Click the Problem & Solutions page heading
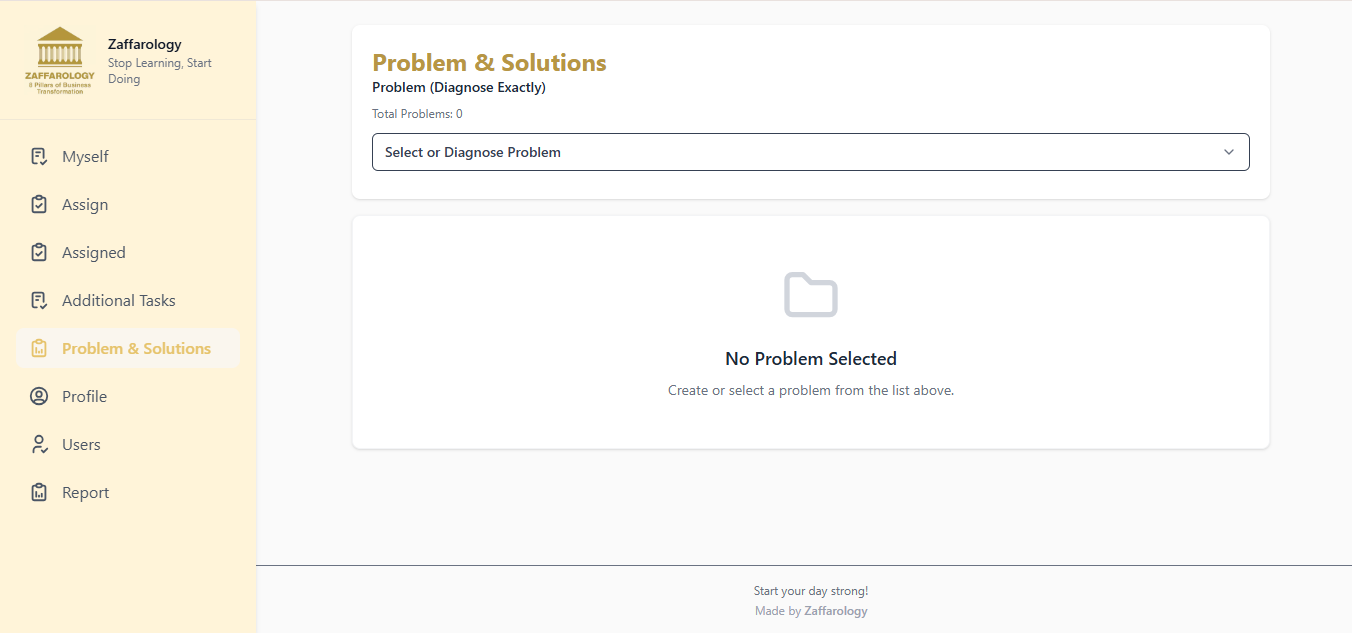This screenshot has height=633, width=1352. [489, 63]
